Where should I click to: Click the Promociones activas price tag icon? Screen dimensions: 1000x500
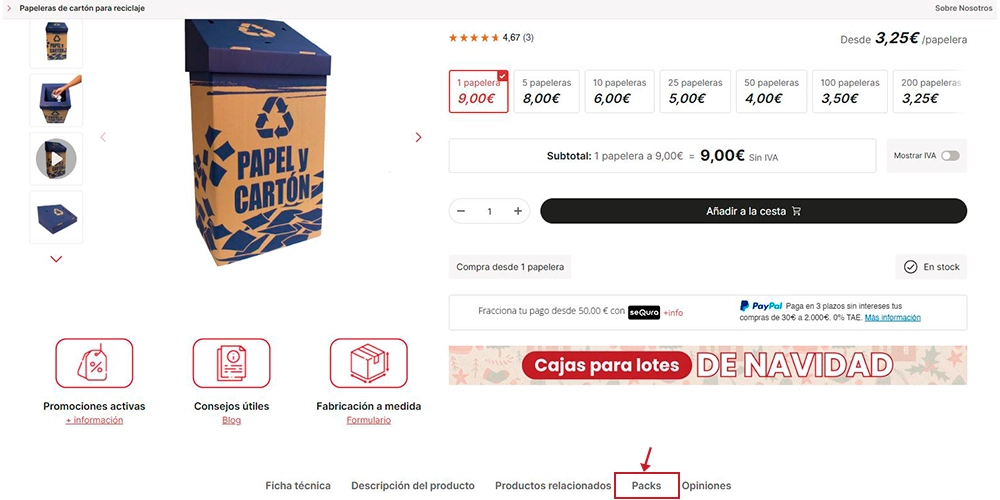pyautogui.click(x=94, y=363)
